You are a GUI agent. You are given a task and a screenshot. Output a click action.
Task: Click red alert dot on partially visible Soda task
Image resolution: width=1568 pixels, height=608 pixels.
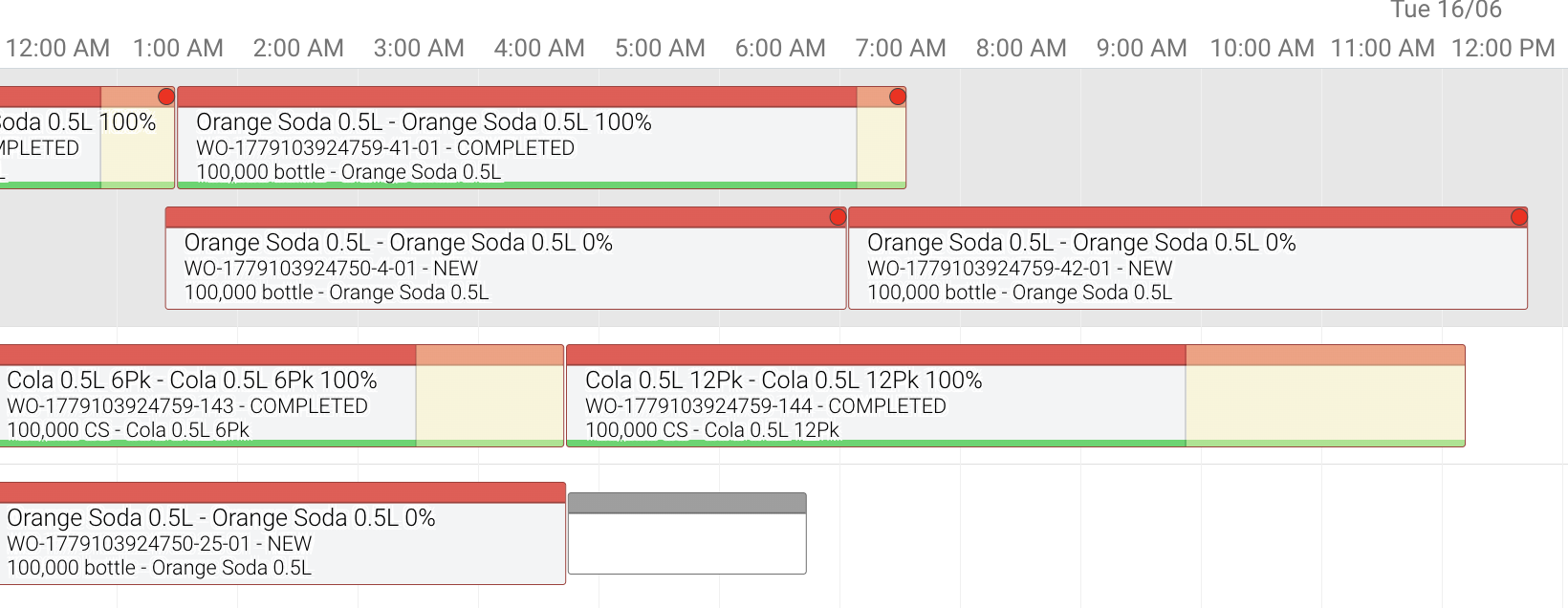[165, 97]
